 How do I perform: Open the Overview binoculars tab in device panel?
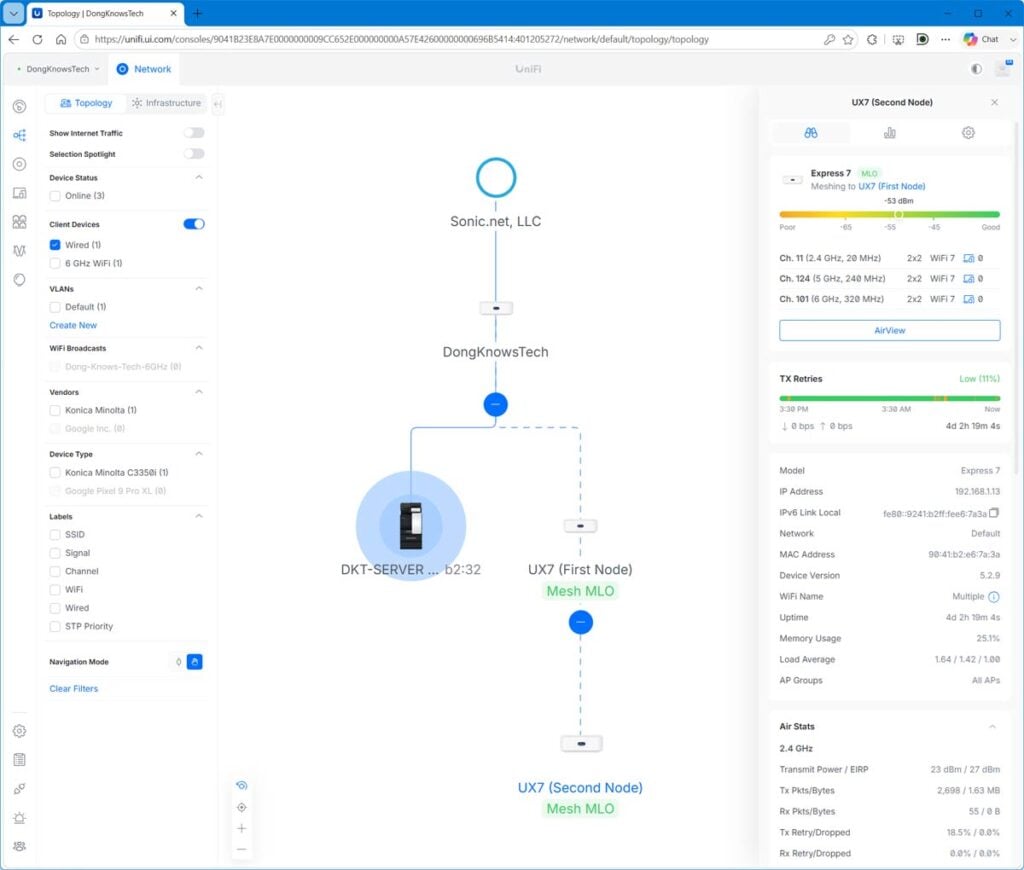(x=811, y=133)
